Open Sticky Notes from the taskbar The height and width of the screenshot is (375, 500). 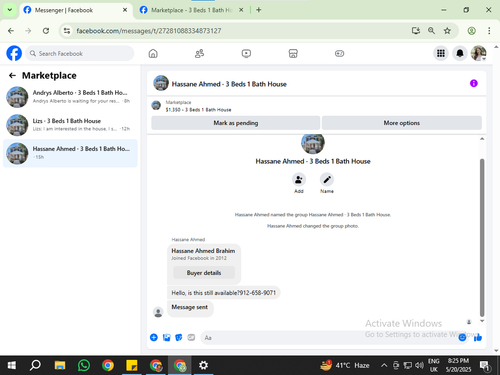click(x=132, y=365)
